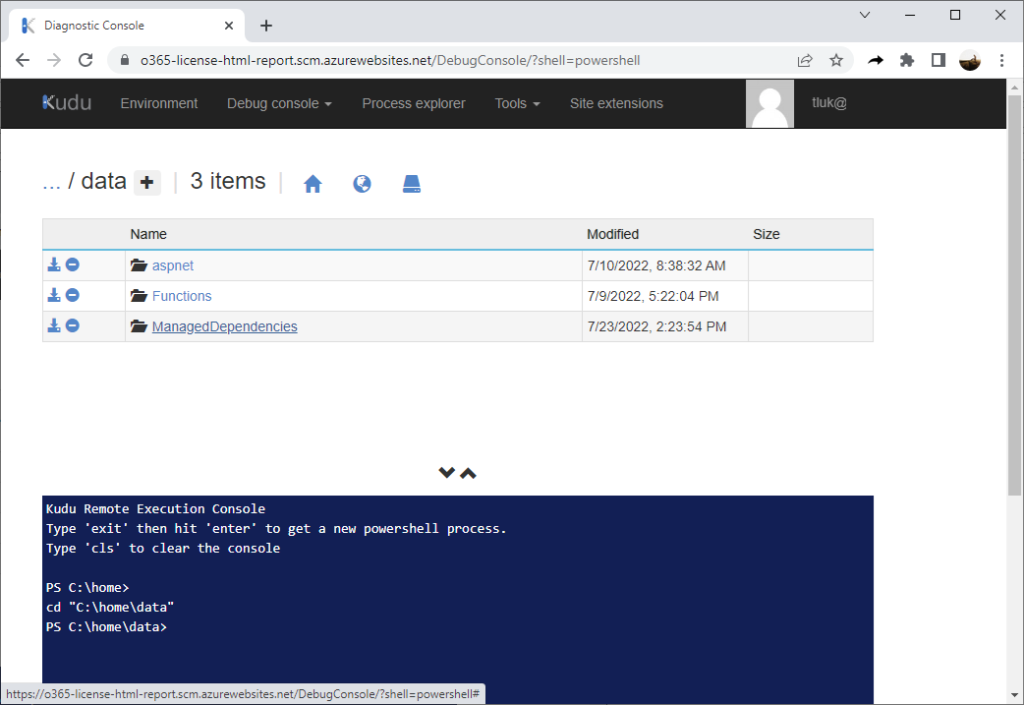Delete the aspnet folder
The image size is (1024, 705).
point(72,264)
